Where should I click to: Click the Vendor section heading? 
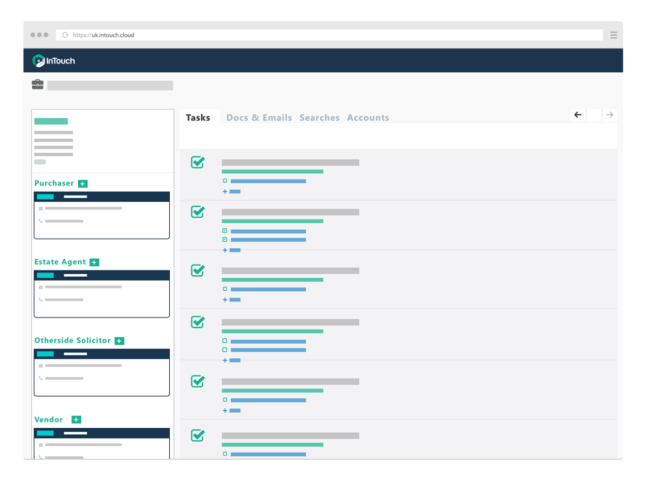[x=48, y=420]
